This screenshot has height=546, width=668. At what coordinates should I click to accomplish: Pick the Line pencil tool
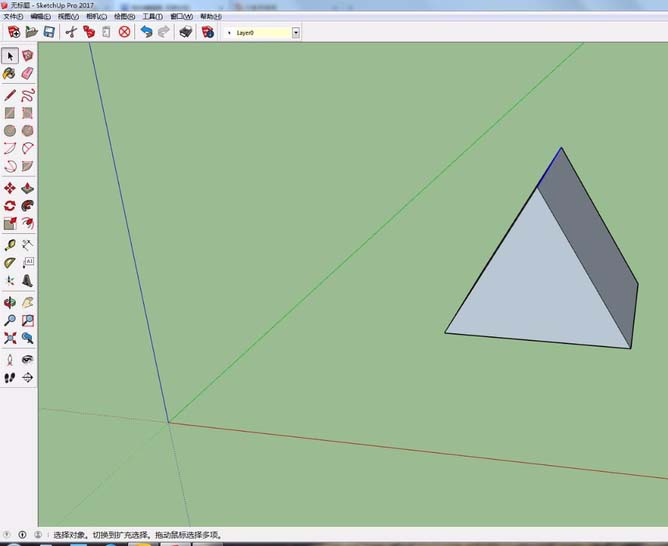point(10,95)
